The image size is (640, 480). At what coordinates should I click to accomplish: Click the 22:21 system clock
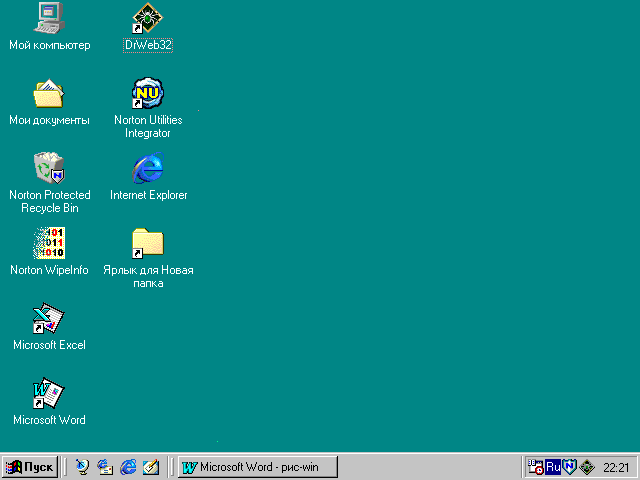click(x=616, y=467)
